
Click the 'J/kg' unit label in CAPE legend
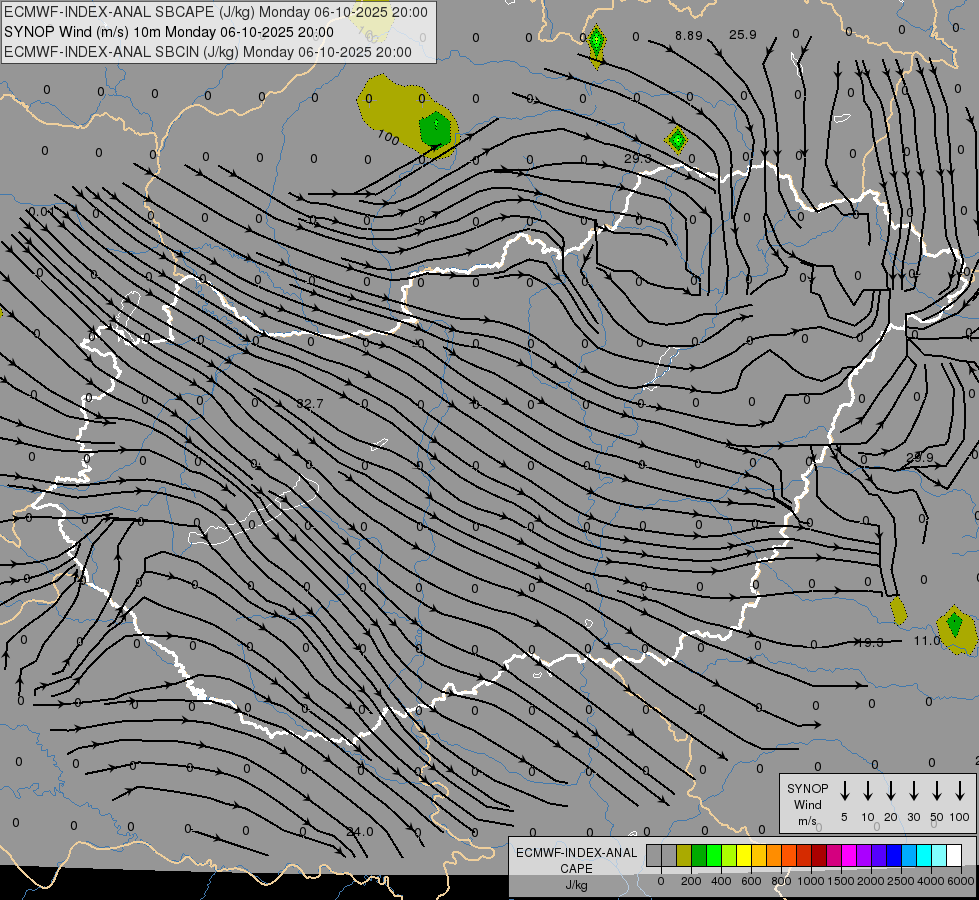pos(576,885)
